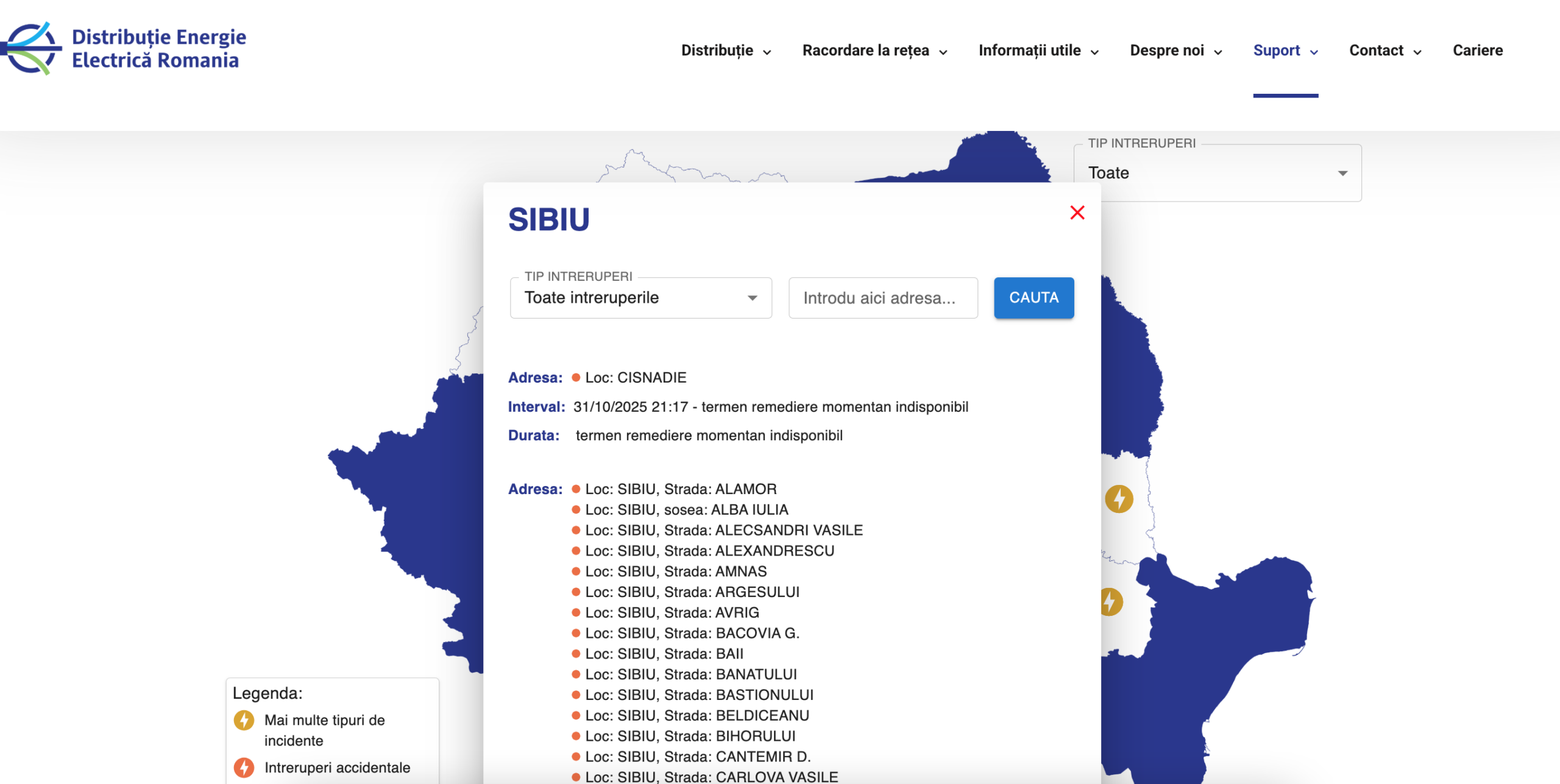Image resolution: width=1560 pixels, height=784 pixels.
Task: Select the lower yellow lightning marker on map
Action: click(x=1111, y=602)
